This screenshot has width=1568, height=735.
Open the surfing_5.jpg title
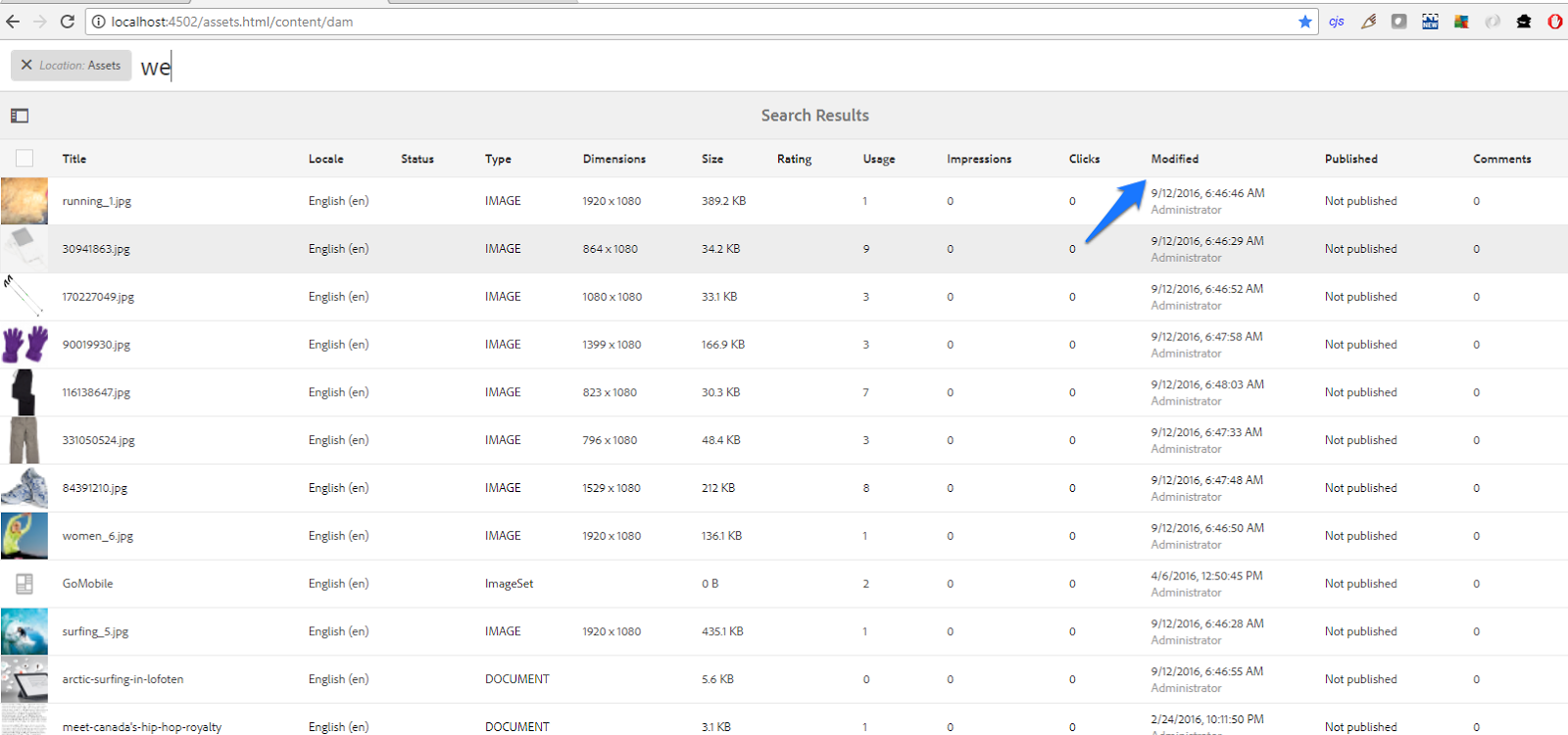pos(96,632)
